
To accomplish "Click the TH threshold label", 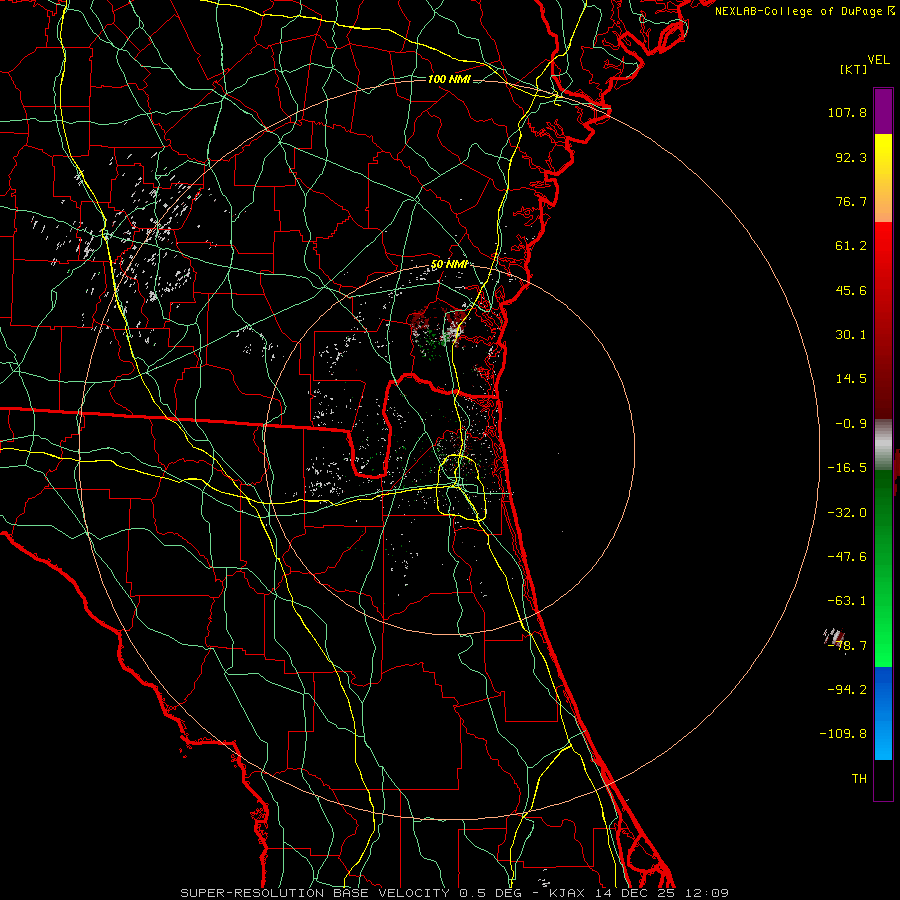I will (859, 779).
